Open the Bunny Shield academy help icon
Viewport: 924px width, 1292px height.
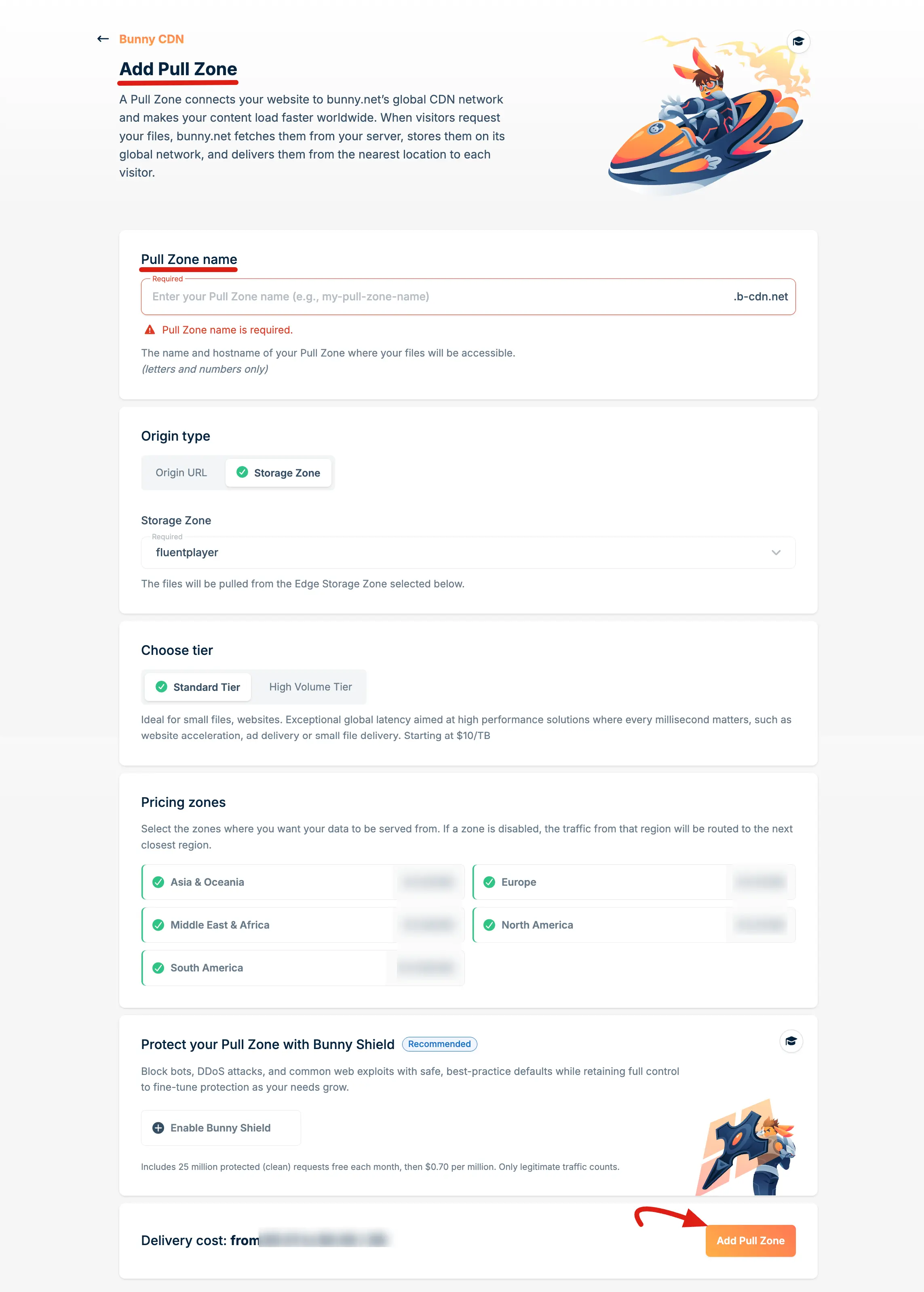click(x=791, y=1041)
